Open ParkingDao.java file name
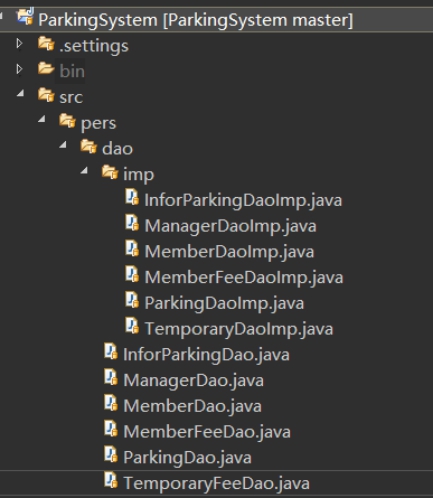The height and width of the screenshot is (499, 434). point(187,458)
